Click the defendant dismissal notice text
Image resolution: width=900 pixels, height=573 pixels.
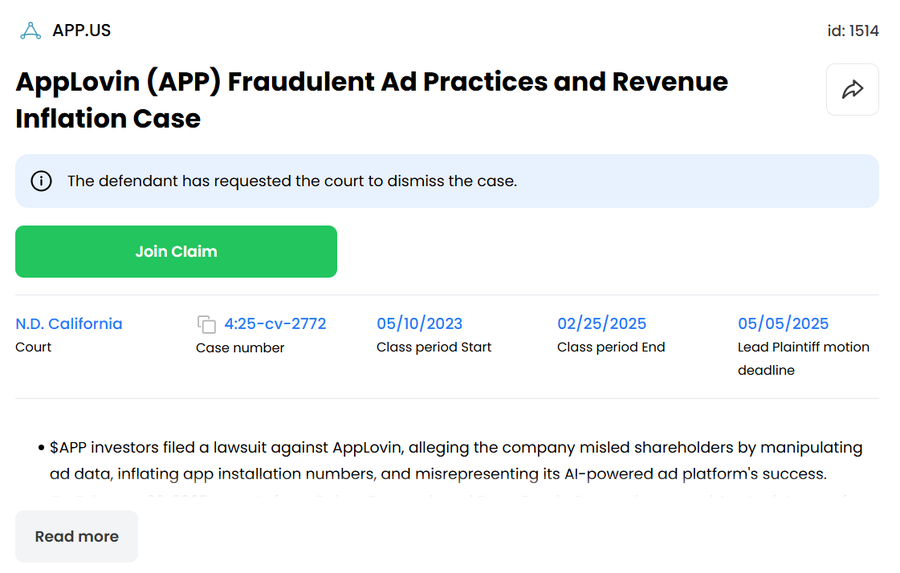pyautogui.click(x=292, y=181)
